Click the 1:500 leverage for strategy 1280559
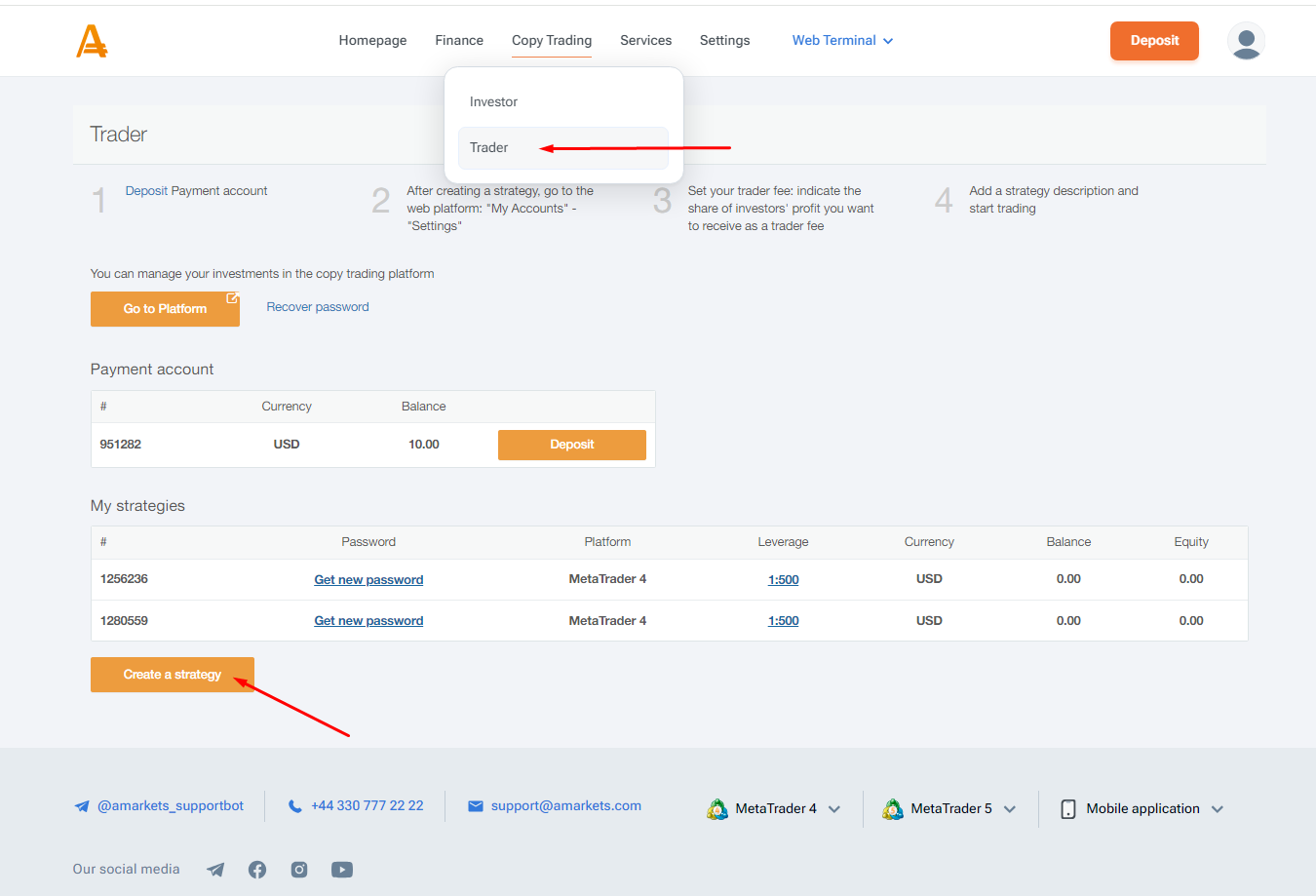Viewport: 1316px width, 896px height. [783, 621]
